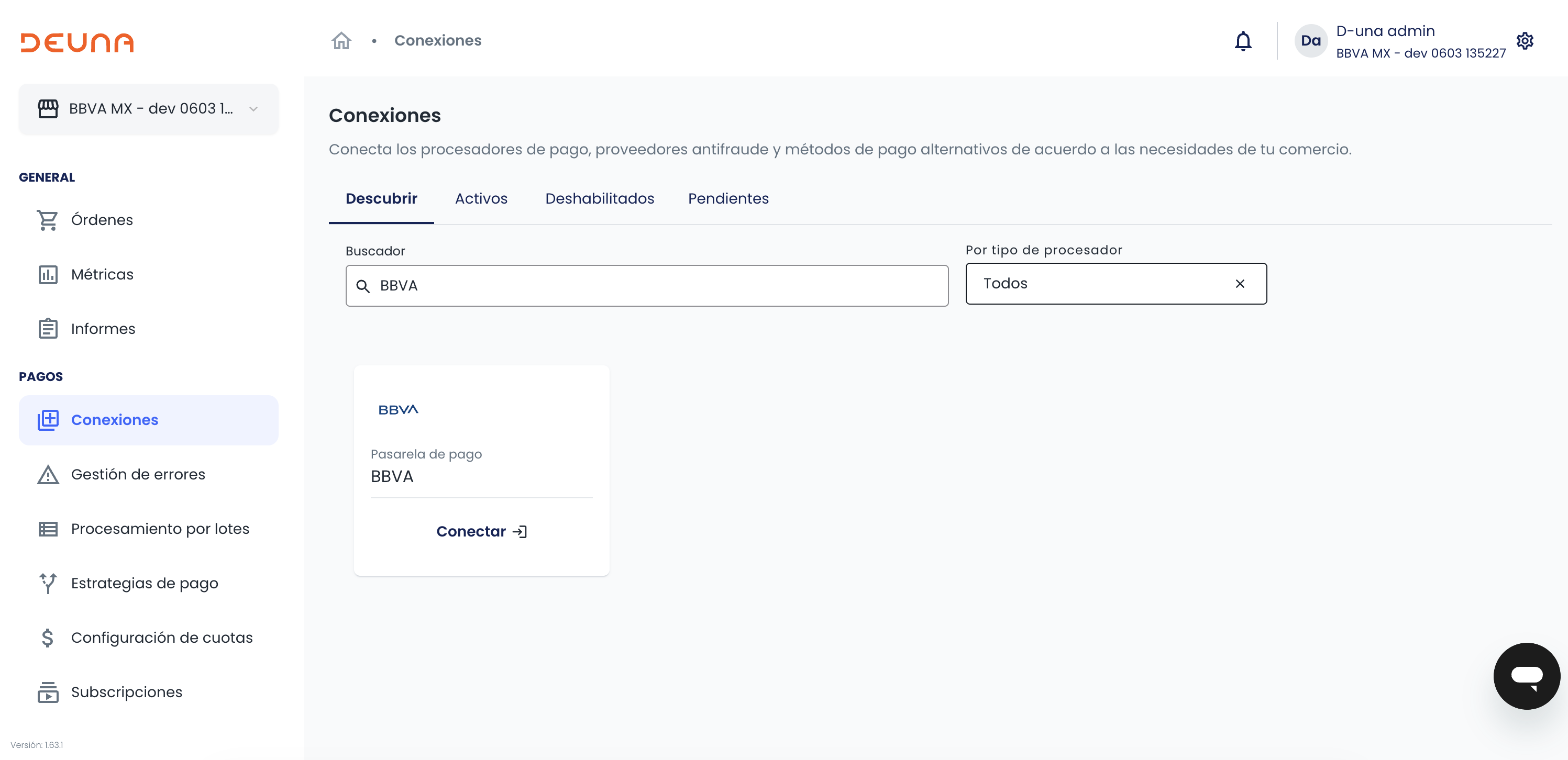Switch to the Deshabilitados tab
This screenshot has width=1568, height=760.
point(599,198)
